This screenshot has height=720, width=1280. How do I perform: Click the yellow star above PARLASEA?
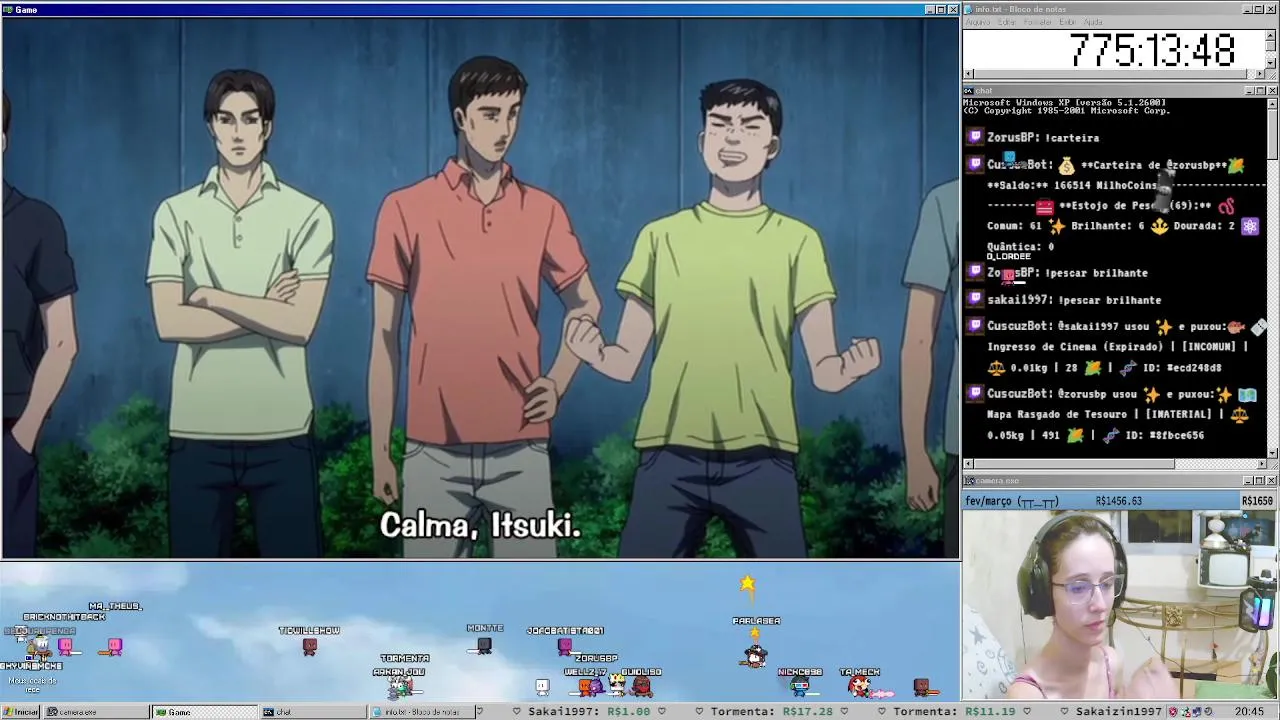click(747, 583)
